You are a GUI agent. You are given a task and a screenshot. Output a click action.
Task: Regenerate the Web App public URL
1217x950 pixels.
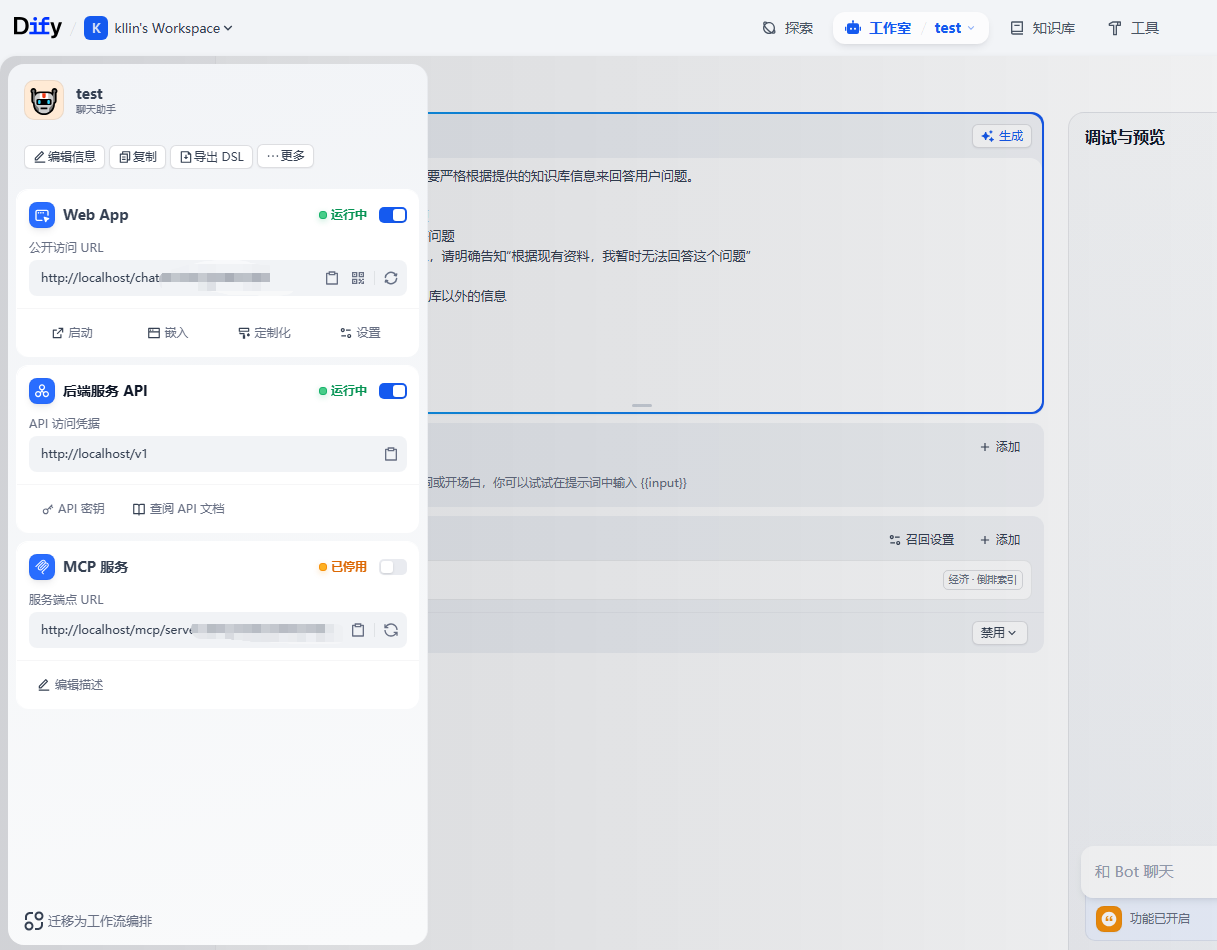(391, 278)
